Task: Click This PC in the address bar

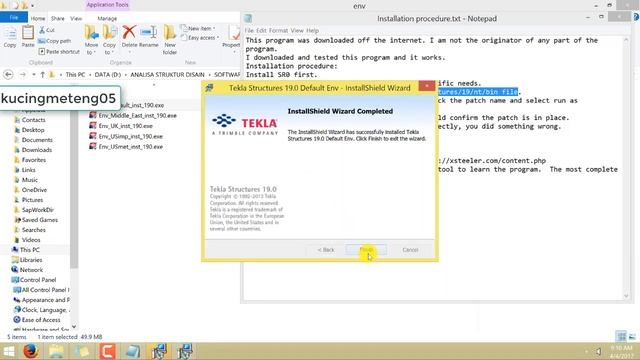Action: (75, 75)
